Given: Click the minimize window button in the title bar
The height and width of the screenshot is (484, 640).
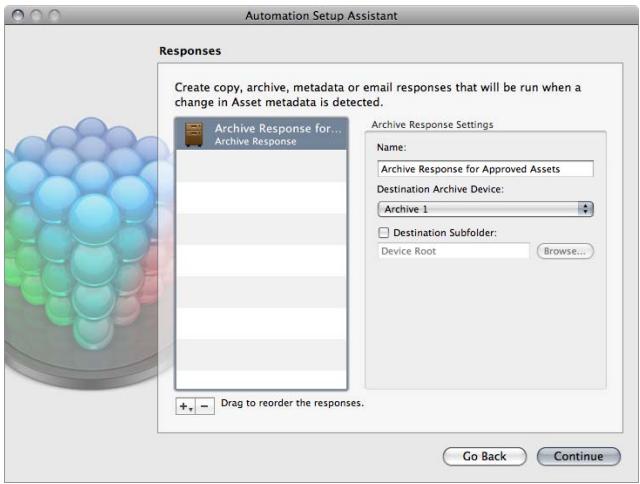Looking at the screenshot, I should tap(36, 16).
